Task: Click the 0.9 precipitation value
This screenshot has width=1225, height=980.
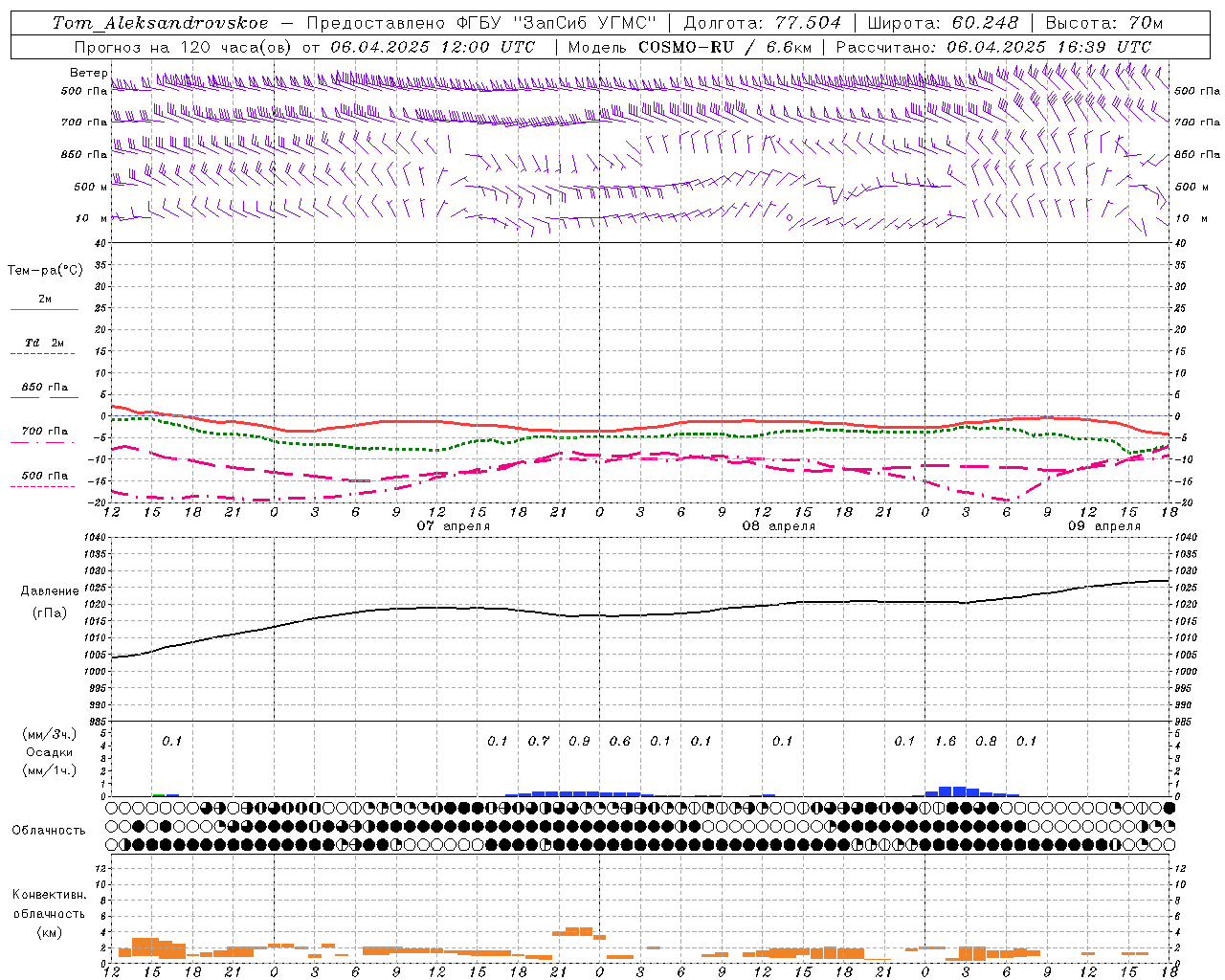Action: coord(579,742)
